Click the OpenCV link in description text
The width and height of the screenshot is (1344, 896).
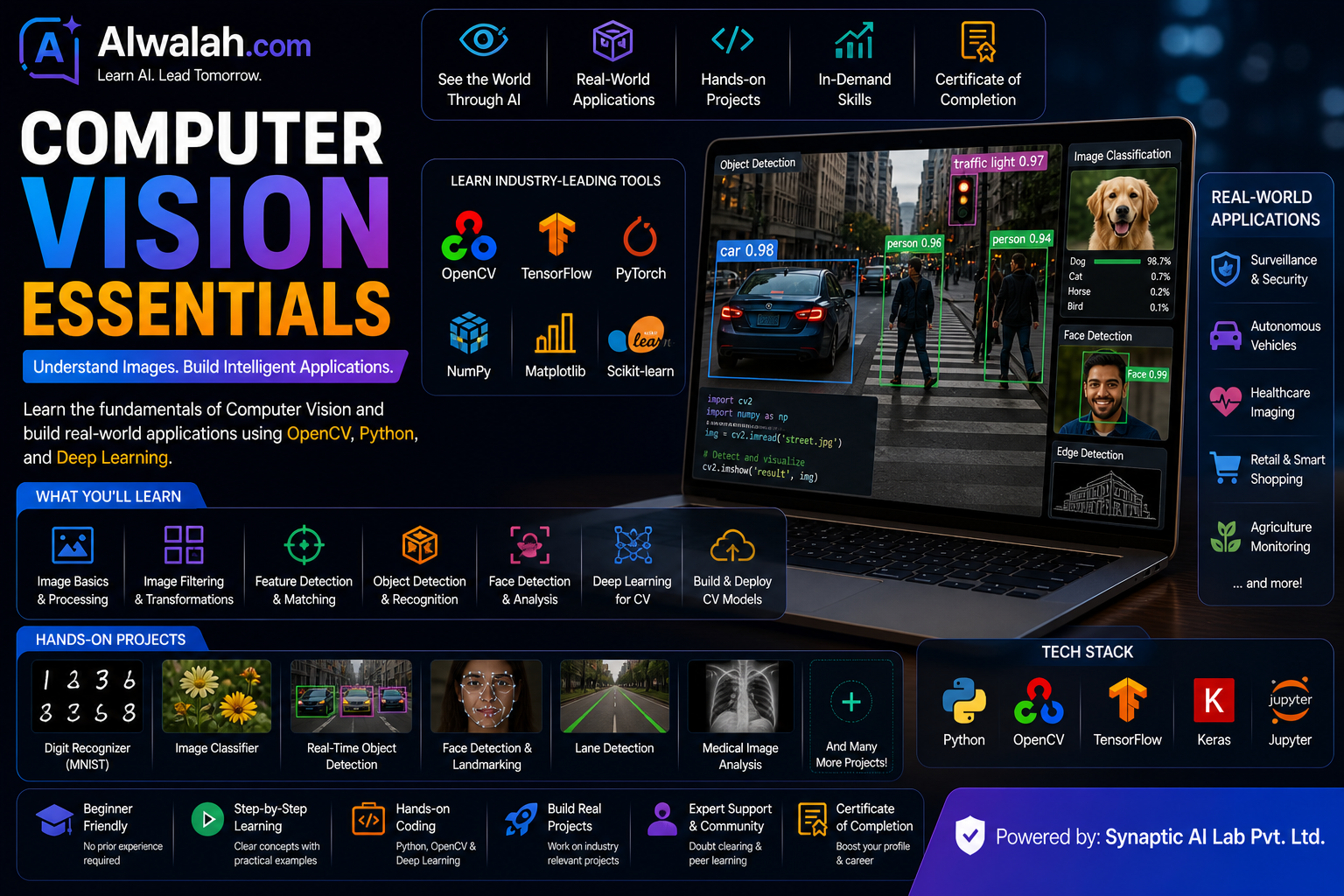[318, 433]
